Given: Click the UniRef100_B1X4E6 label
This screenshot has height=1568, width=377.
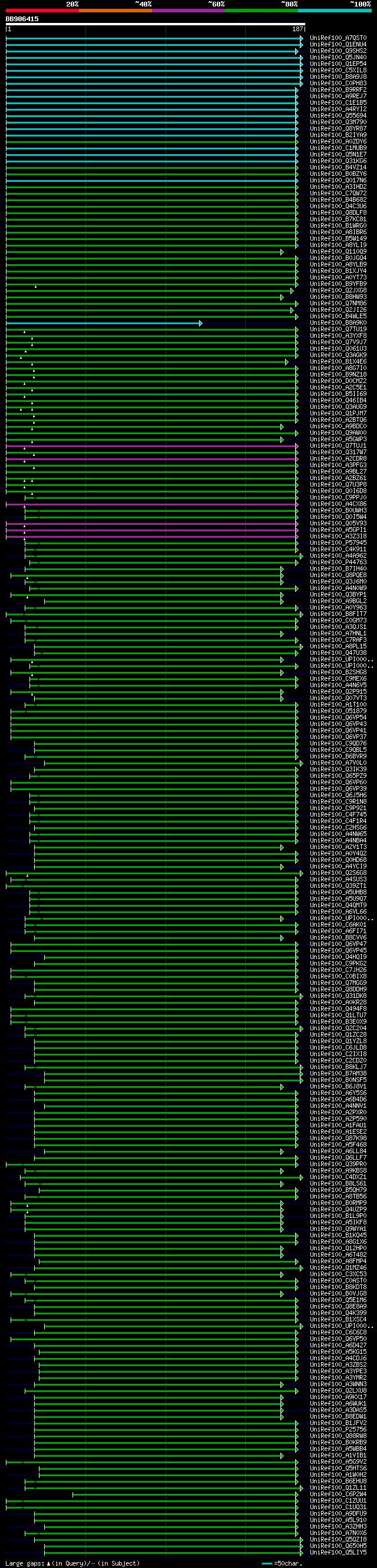Looking at the screenshot, I should (x=338, y=362).
